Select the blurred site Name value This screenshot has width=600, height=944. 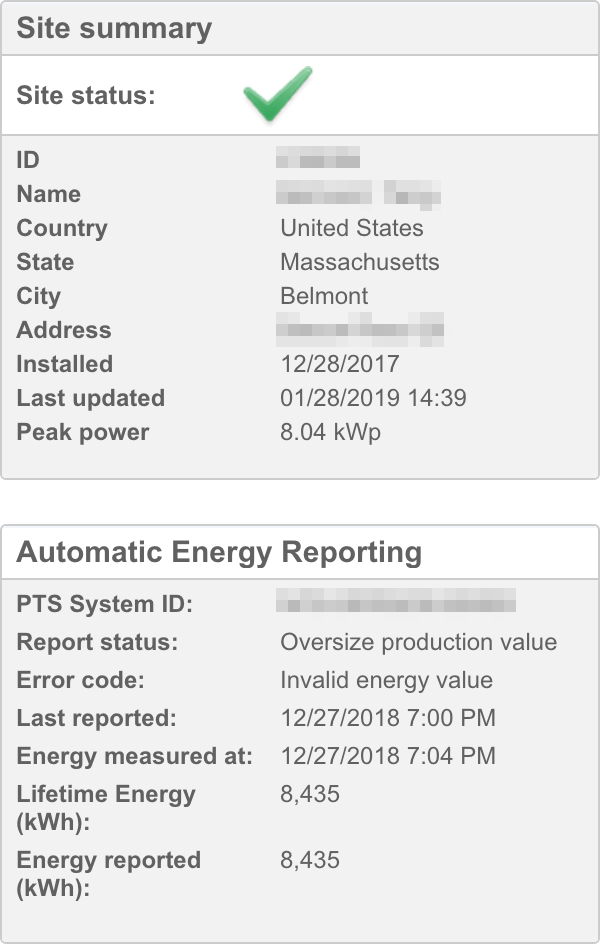click(x=360, y=194)
